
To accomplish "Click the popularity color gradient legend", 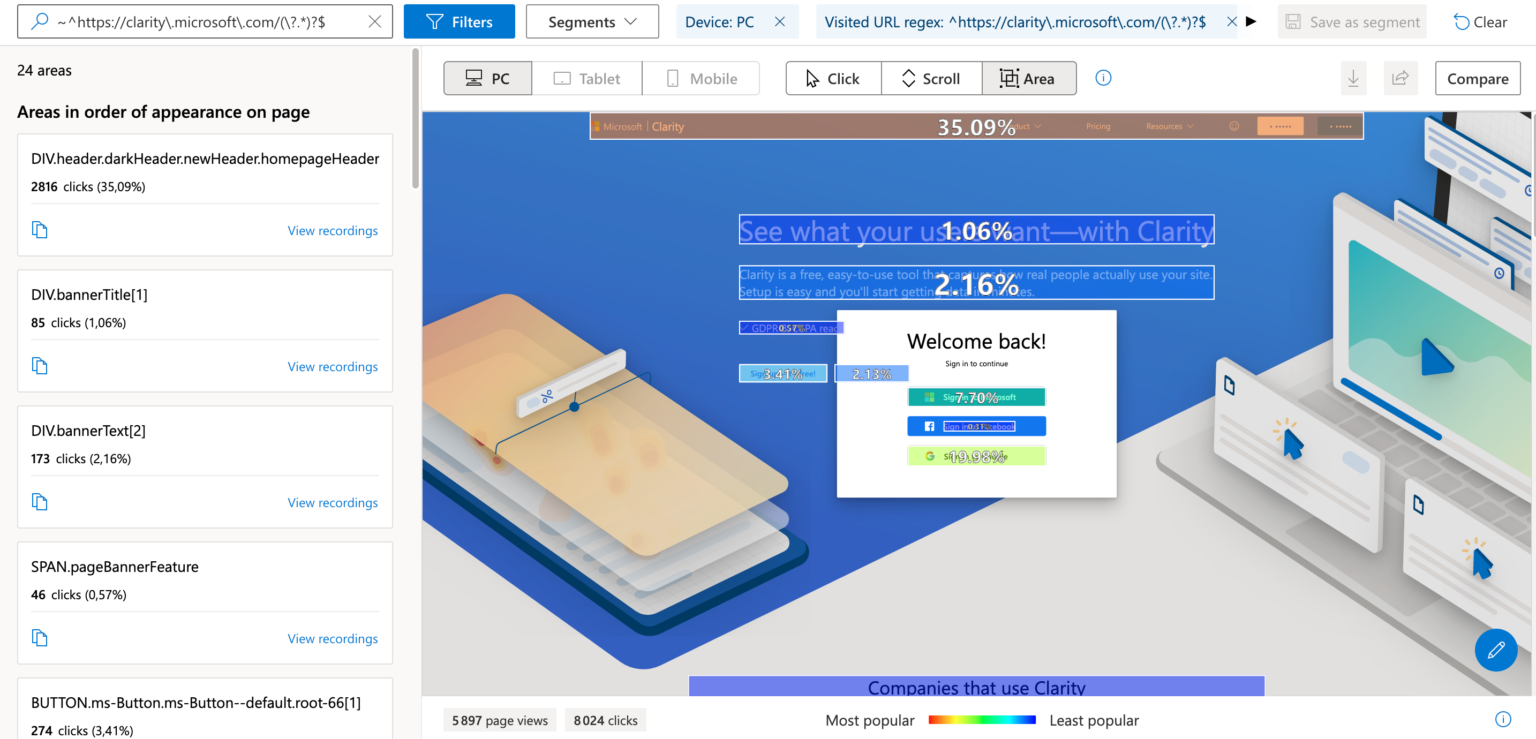I will (981, 720).
